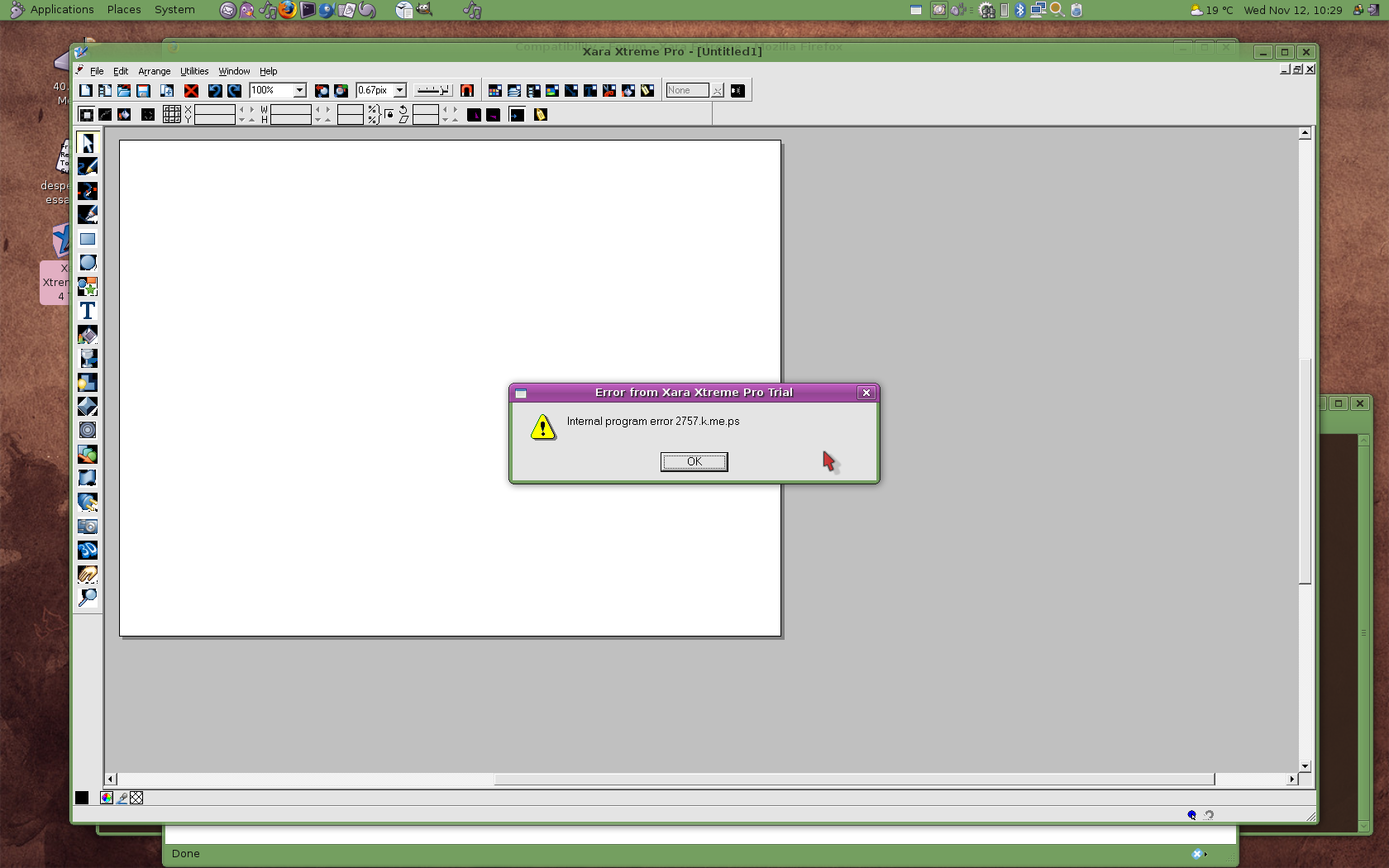Pick the Text tool
Image resolution: width=1389 pixels, height=868 pixels.
click(88, 311)
